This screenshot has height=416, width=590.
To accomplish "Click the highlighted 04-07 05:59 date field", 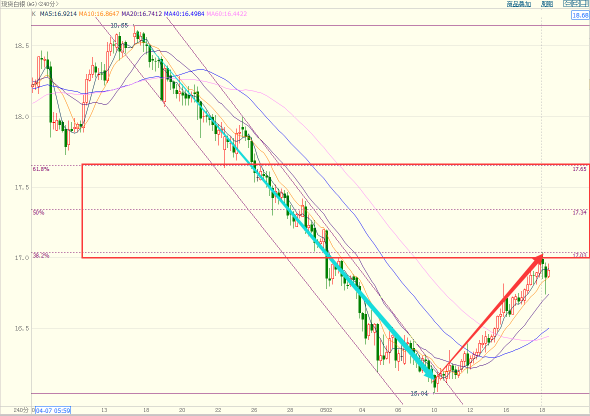I will coord(53,410).
